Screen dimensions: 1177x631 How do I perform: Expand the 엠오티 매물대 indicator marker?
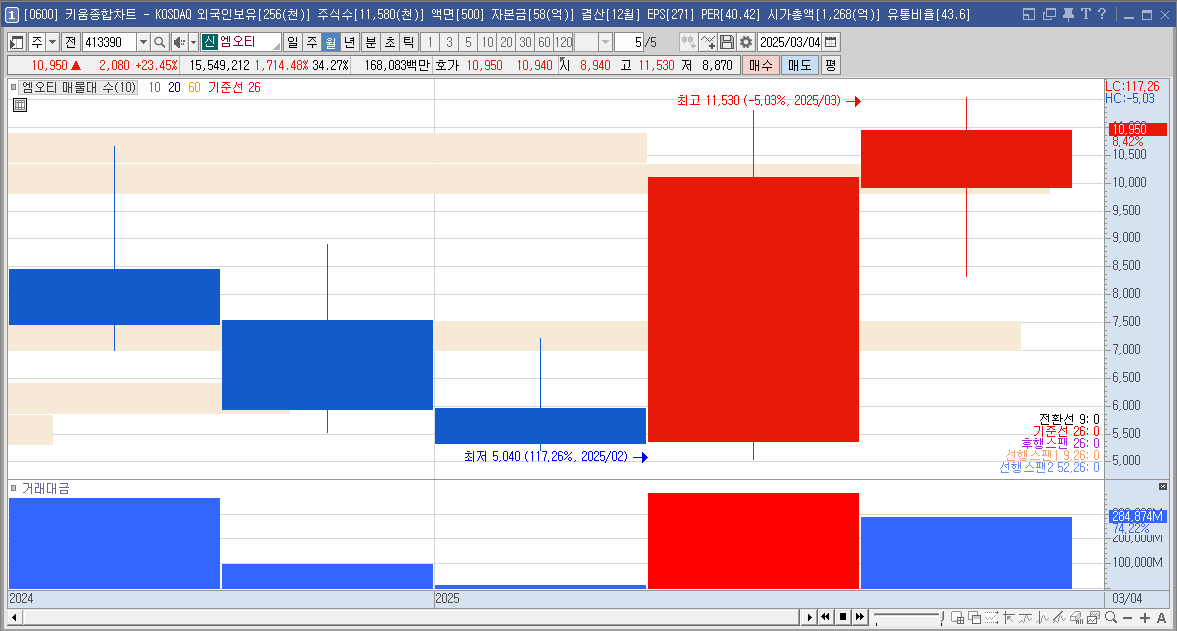(x=14, y=87)
